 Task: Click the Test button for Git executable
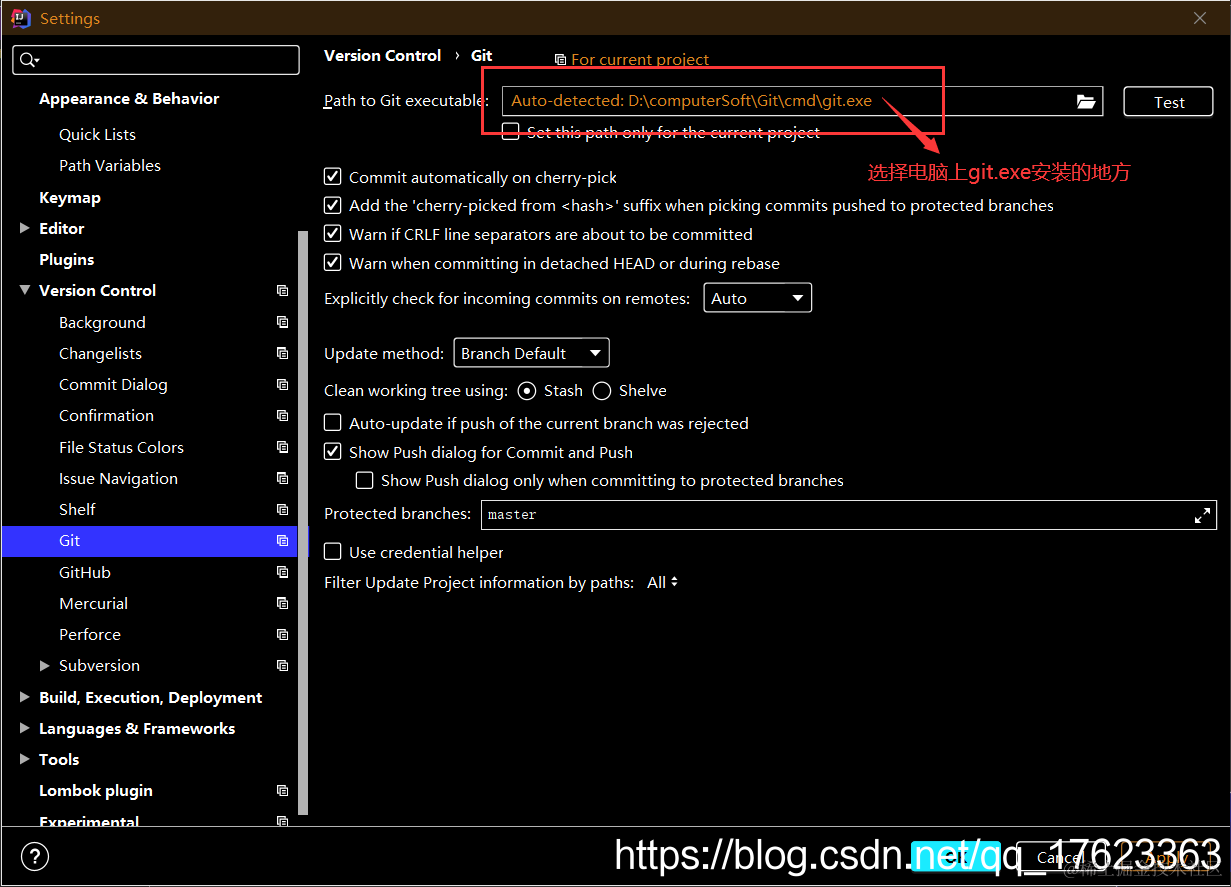(x=1169, y=102)
